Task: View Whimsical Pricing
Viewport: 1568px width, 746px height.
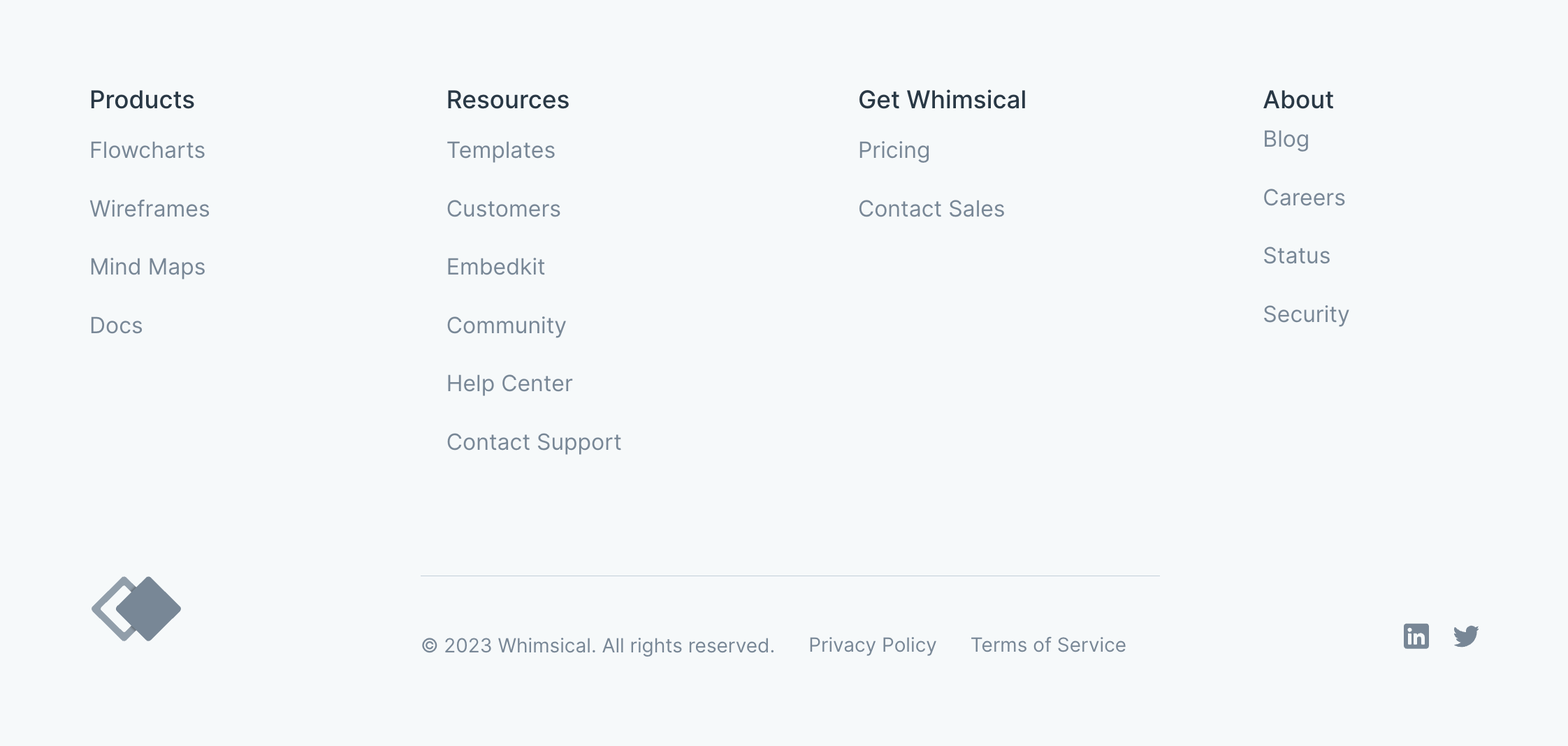Action: click(894, 149)
